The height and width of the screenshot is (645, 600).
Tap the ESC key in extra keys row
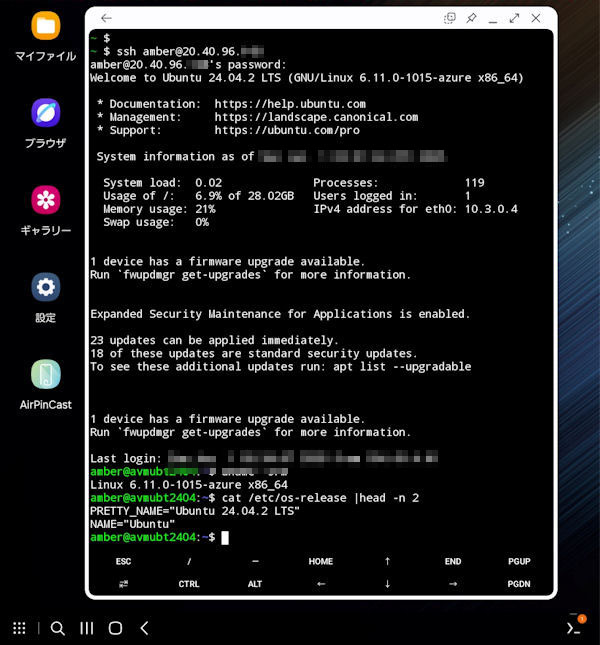click(x=123, y=561)
